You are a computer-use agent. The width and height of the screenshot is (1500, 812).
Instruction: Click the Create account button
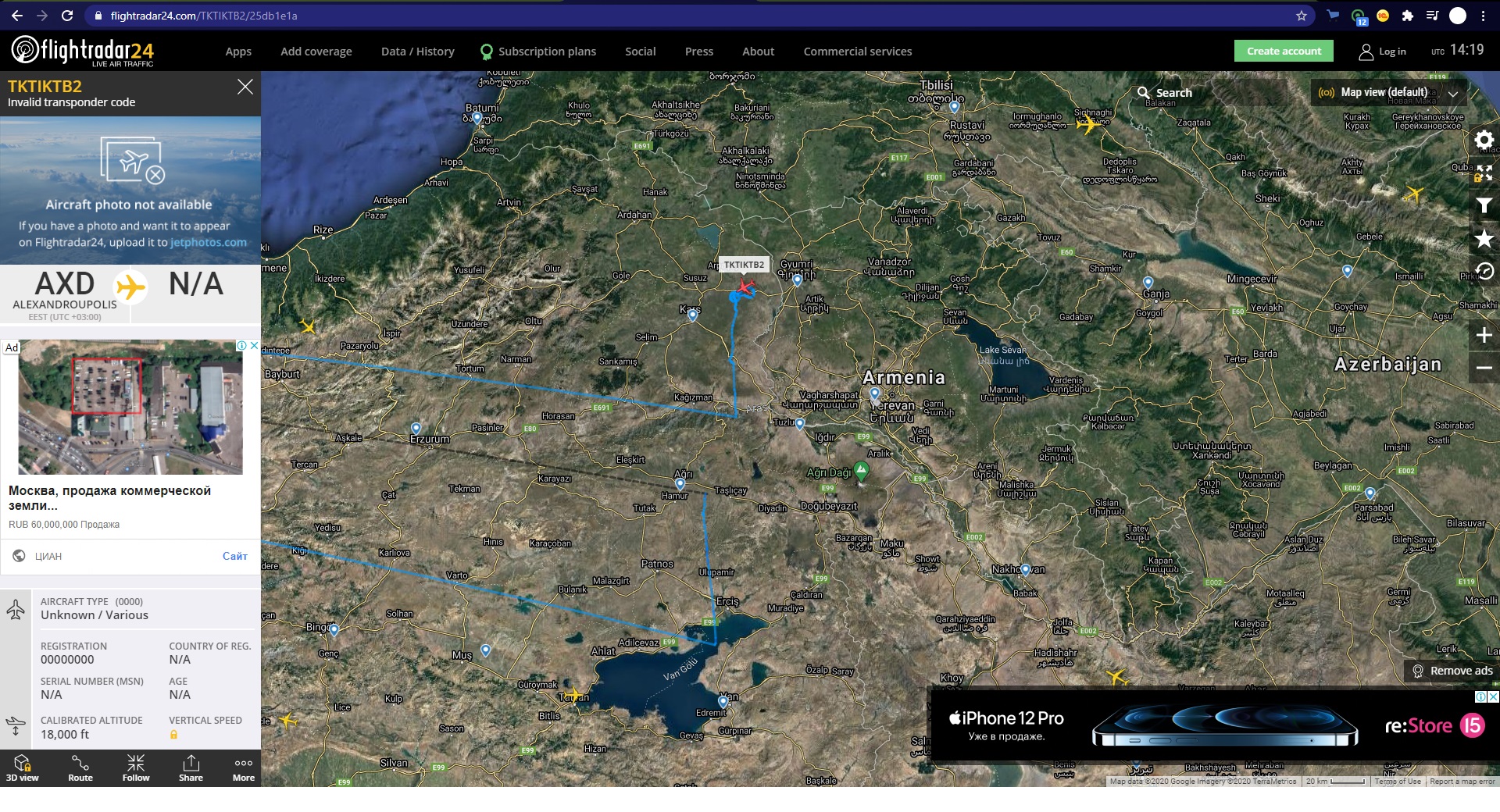click(x=1284, y=51)
